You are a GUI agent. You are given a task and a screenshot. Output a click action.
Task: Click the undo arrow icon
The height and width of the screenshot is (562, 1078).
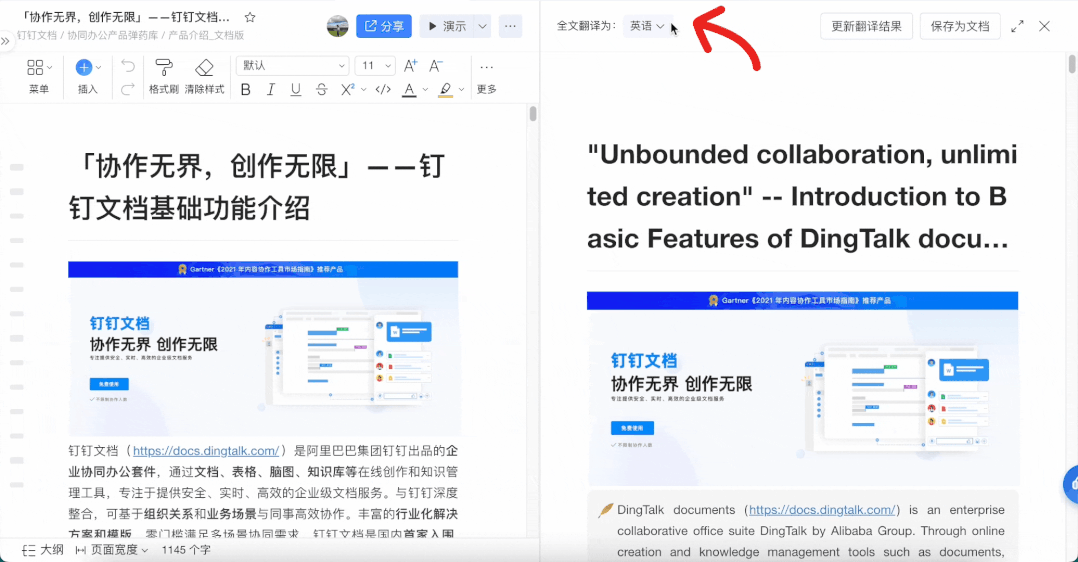click(x=128, y=66)
